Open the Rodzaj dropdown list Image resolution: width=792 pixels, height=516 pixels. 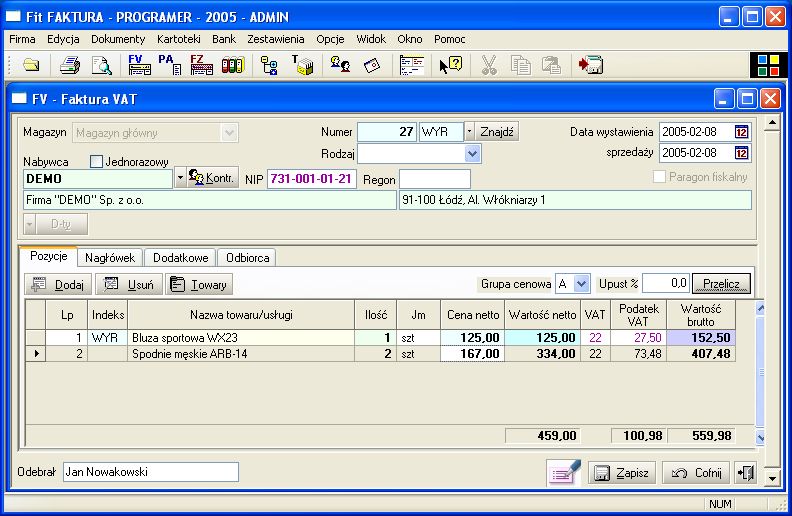(x=472, y=153)
